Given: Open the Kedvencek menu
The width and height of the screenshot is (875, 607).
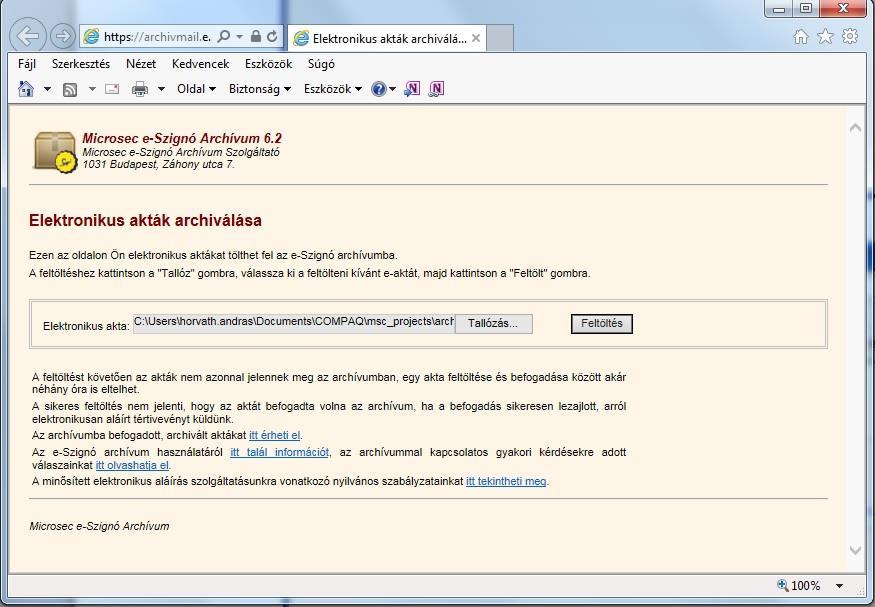Looking at the screenshot, I should [200, 64].
